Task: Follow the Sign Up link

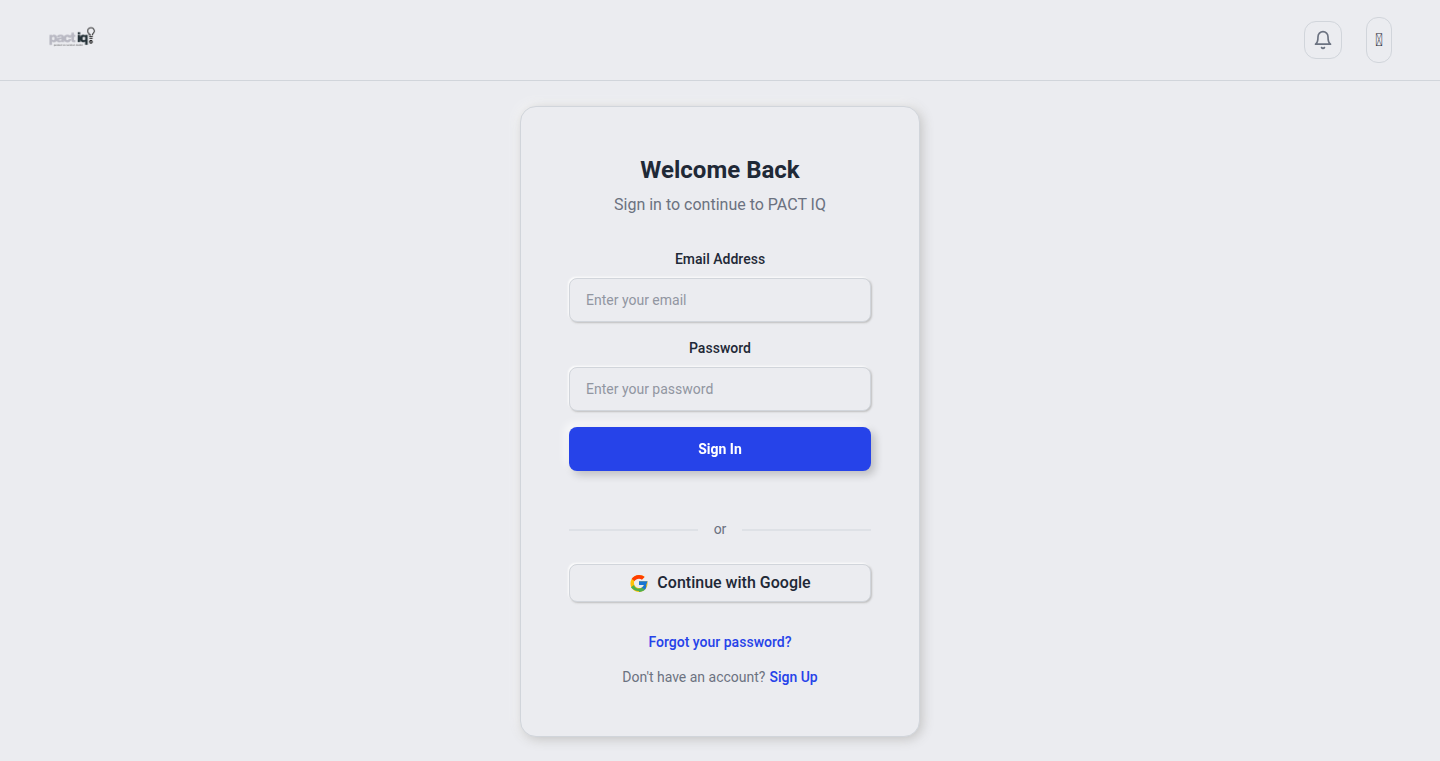Action: (794, 677)
